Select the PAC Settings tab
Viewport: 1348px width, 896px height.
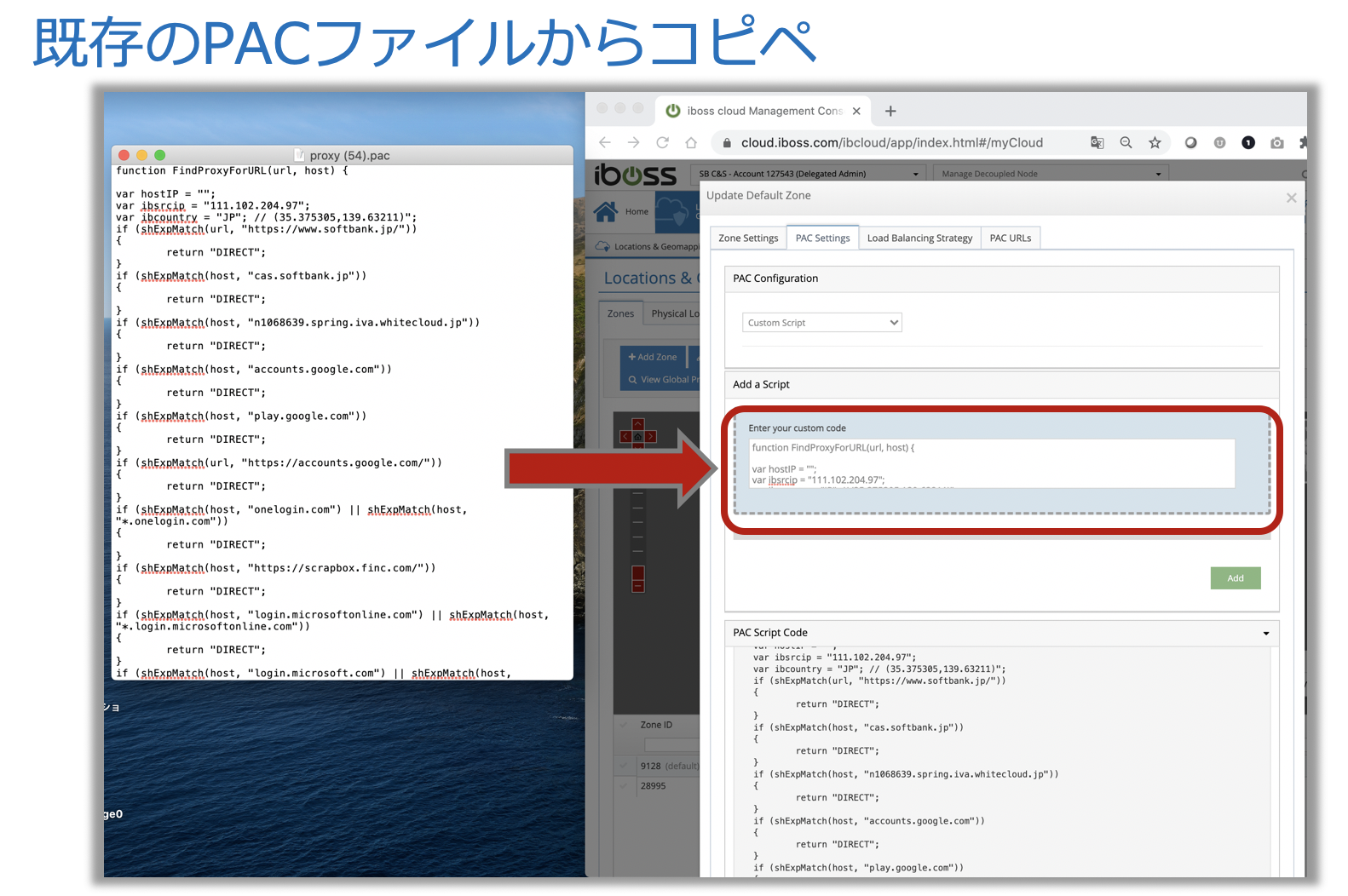click(822, 238)
